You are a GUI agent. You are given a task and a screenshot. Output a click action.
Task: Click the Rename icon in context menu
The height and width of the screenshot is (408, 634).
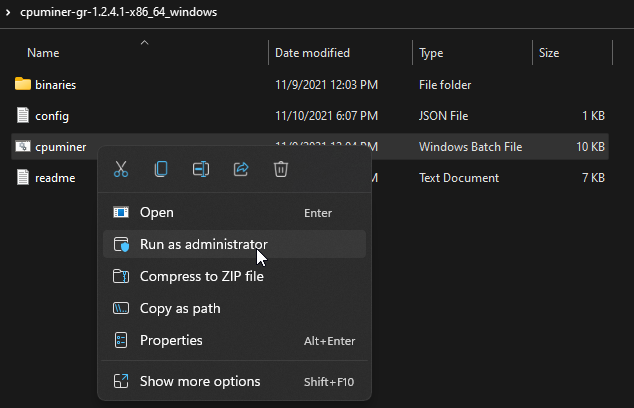tap(201, 169)
